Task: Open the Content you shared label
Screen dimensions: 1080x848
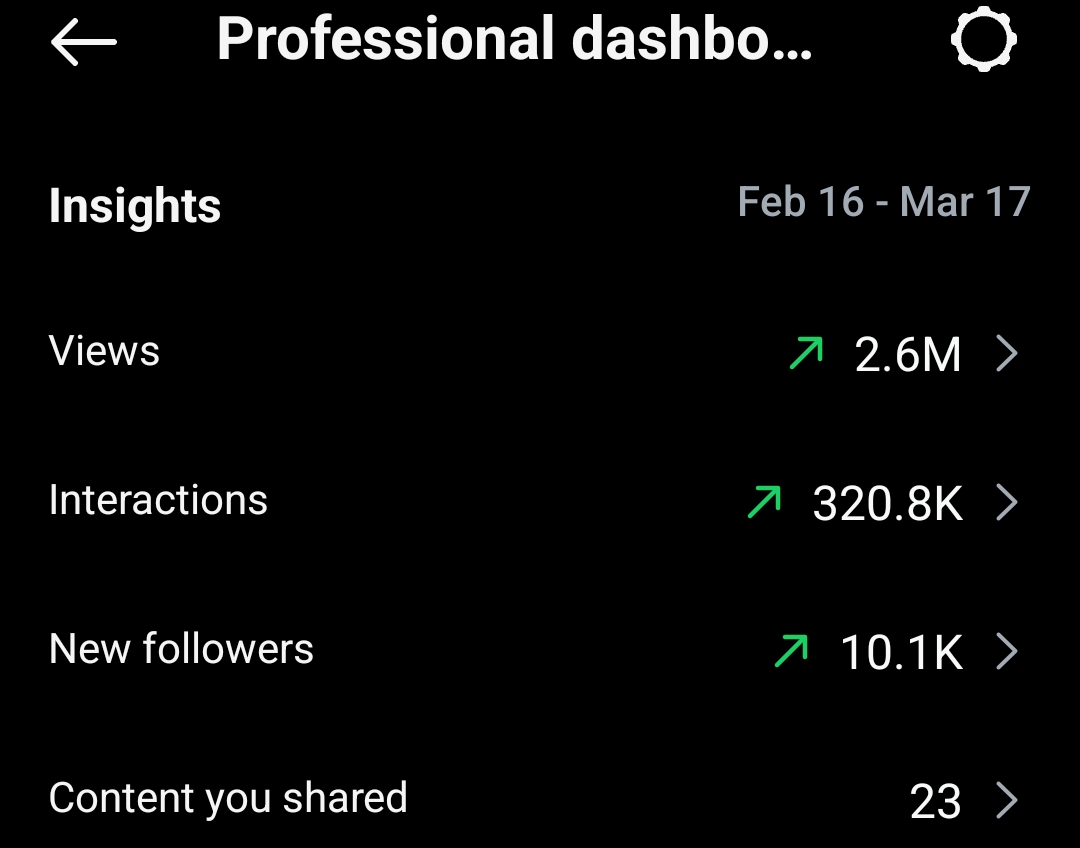Action: point(228,798)
